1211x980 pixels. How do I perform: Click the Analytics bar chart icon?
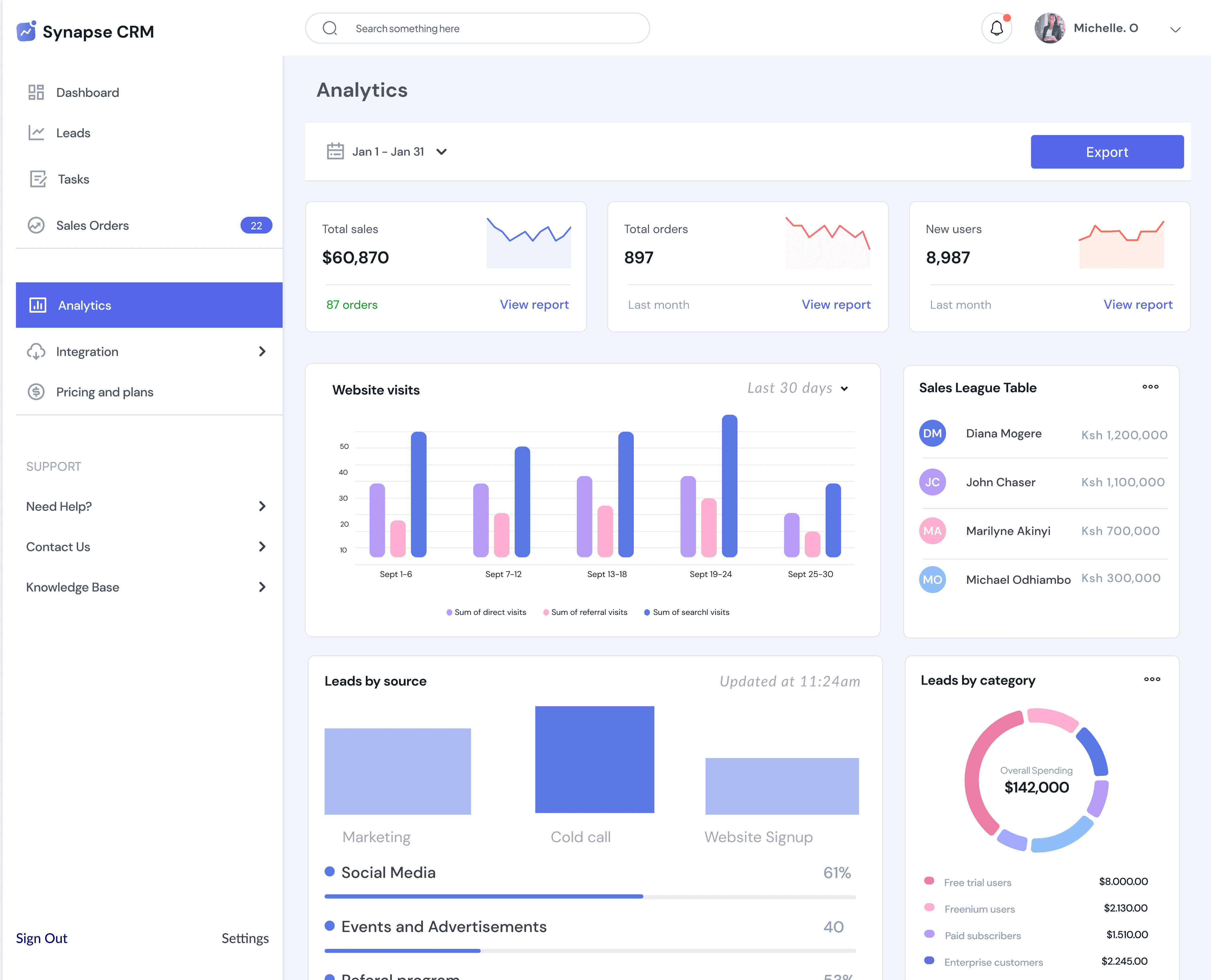coord(38,305)
